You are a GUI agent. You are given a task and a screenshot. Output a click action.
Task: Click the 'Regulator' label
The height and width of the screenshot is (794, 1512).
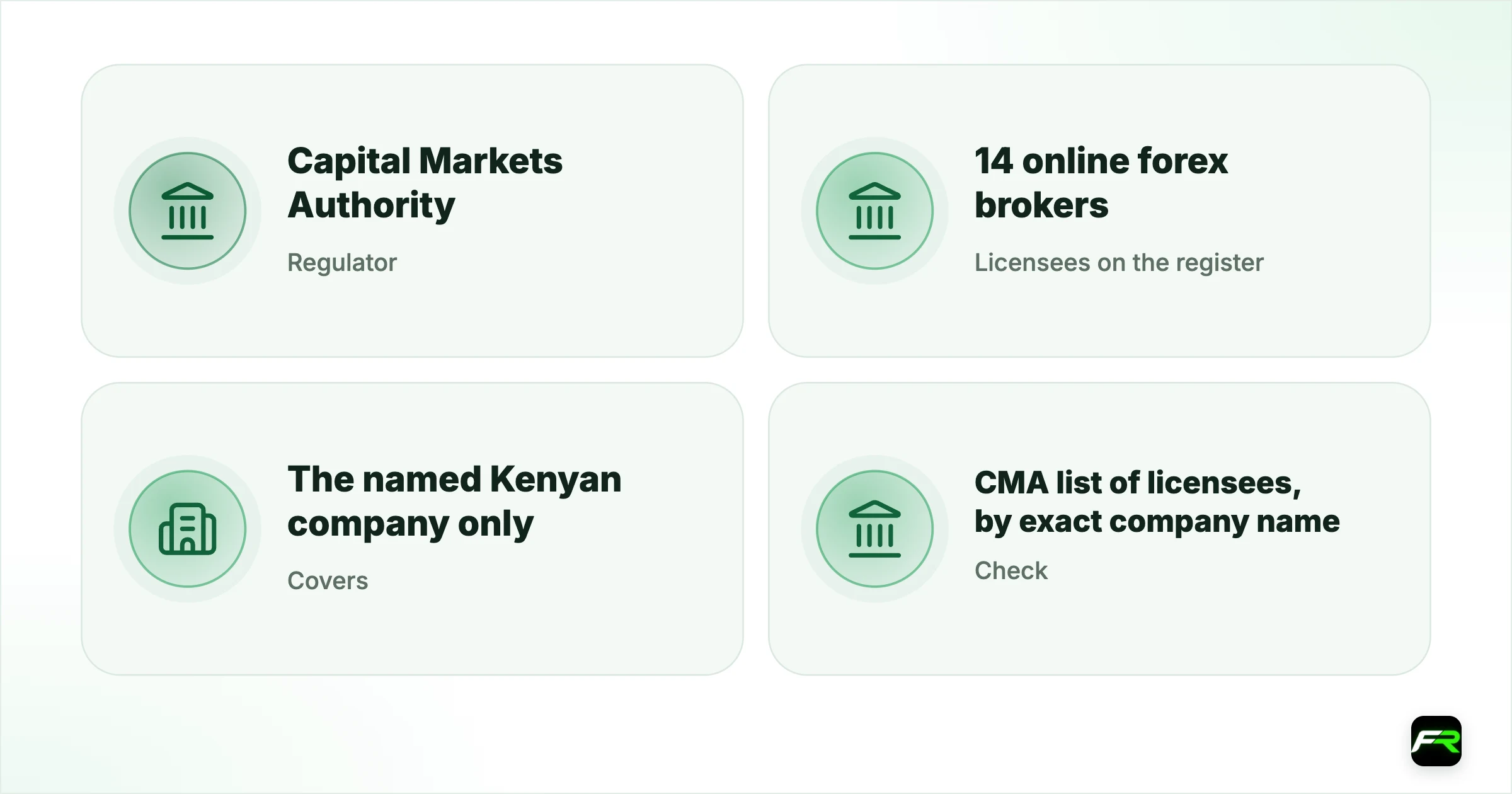point(342,263)
